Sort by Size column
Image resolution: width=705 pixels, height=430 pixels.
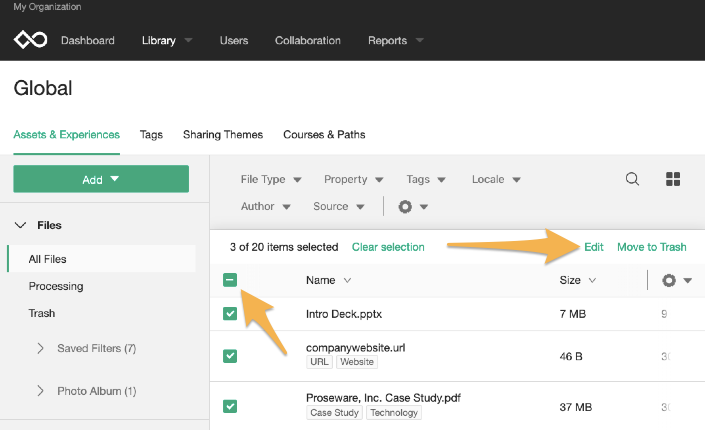pos(578,280)
